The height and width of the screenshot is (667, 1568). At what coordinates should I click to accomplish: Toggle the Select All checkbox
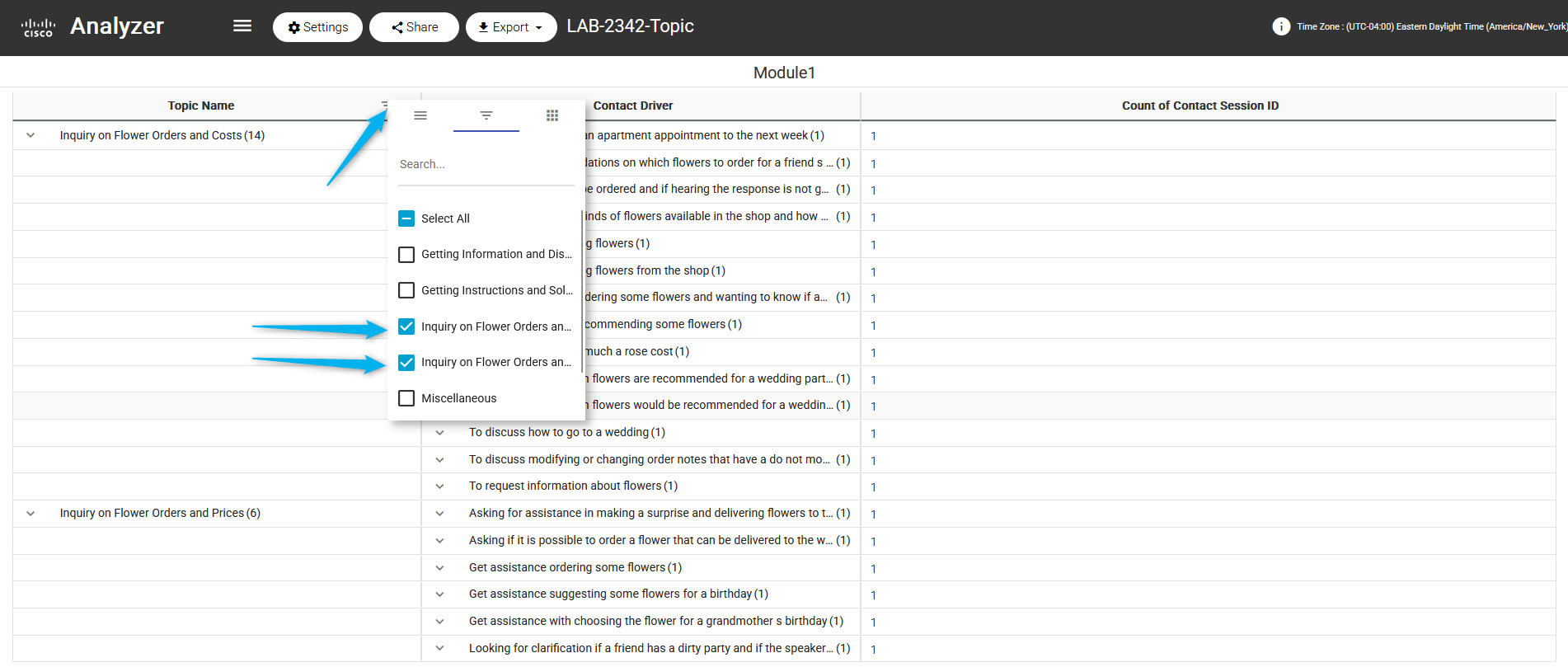coord(406,218)
